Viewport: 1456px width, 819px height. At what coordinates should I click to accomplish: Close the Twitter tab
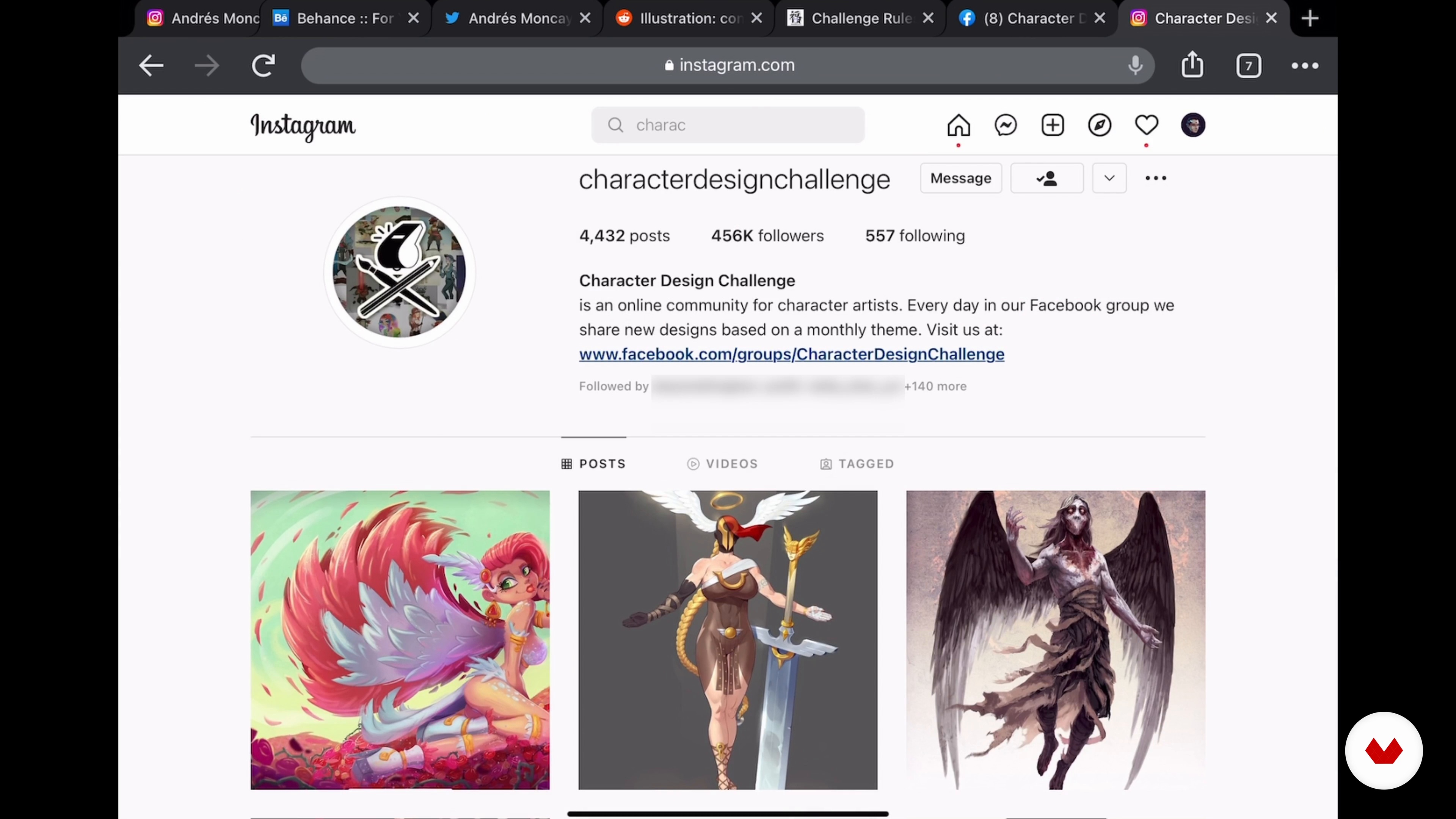(585, 18)
